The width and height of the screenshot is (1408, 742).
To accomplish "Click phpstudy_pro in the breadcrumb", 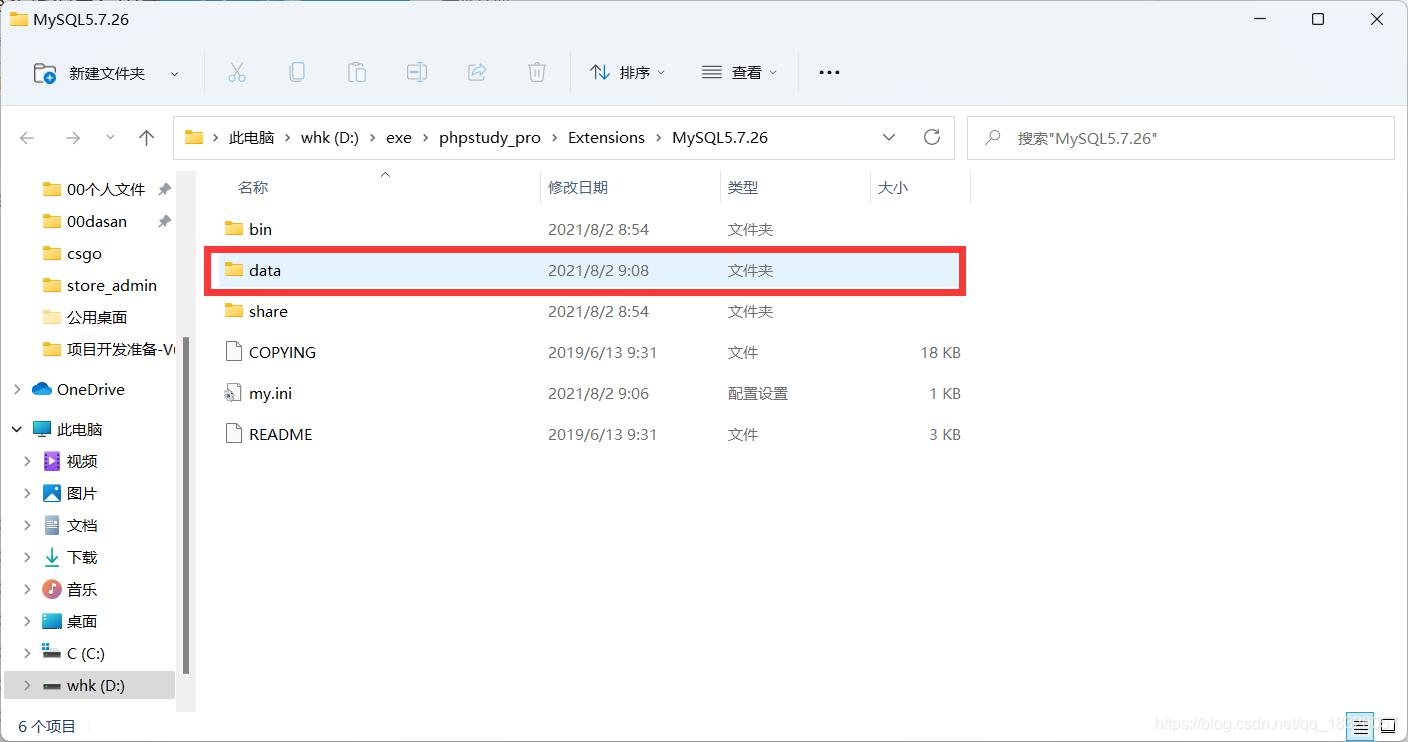I will click(x=490, y=138).
